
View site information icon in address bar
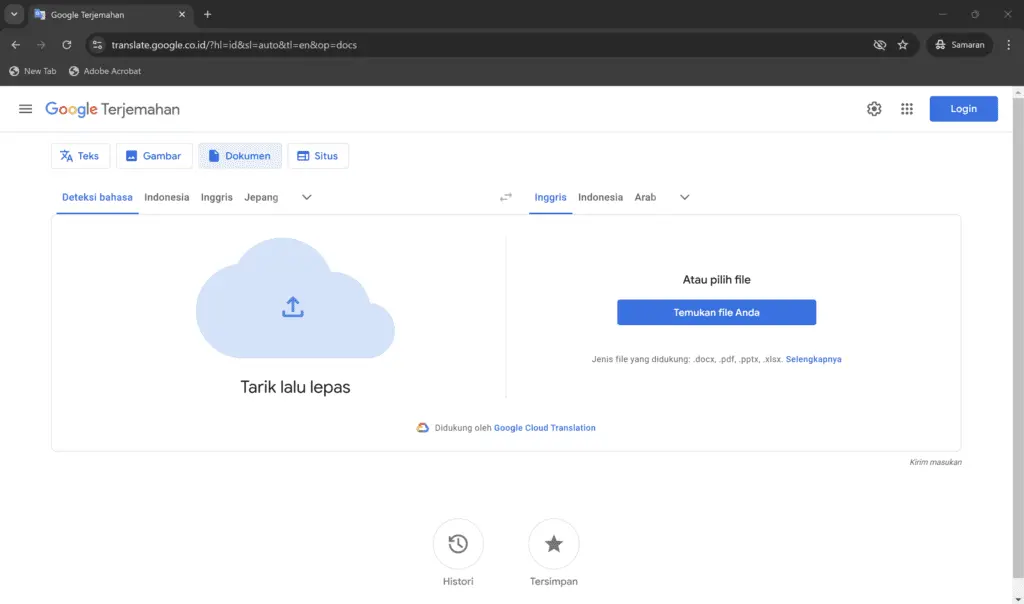click(x=97, y=45)
